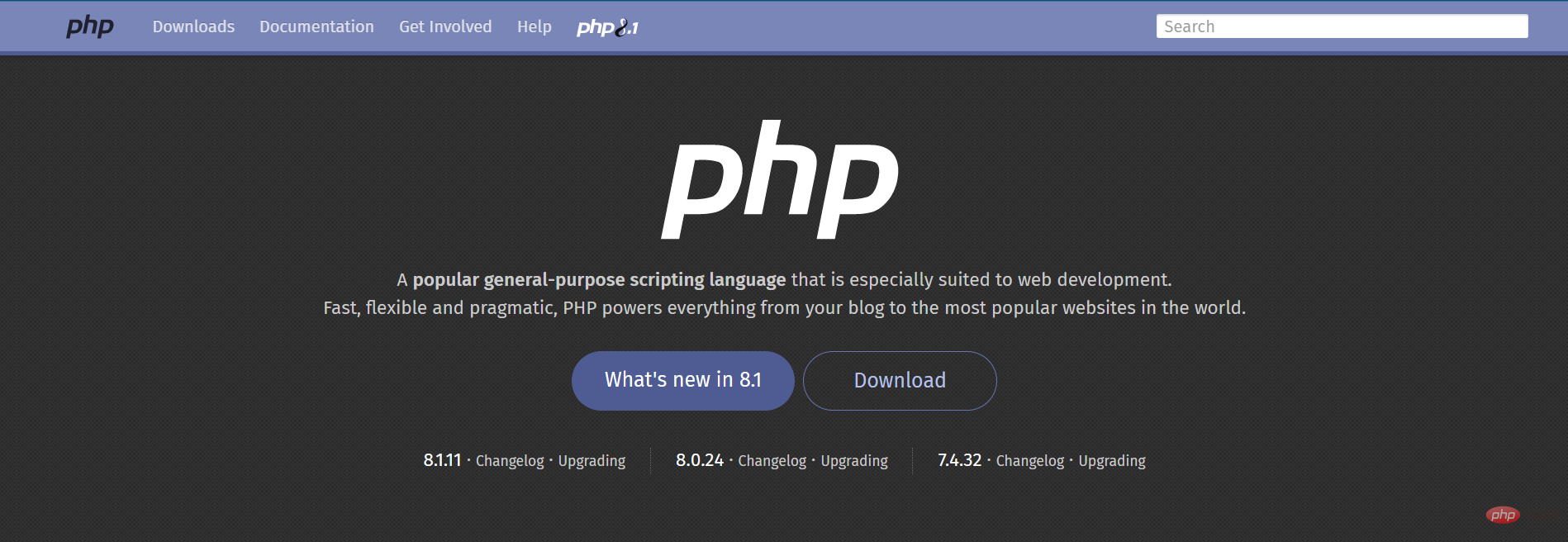Select Get Involved in the top navigation
Image resolution: width=1568 pixels, height=542 pixels.
pyautogui.click(x=445, y=26)
